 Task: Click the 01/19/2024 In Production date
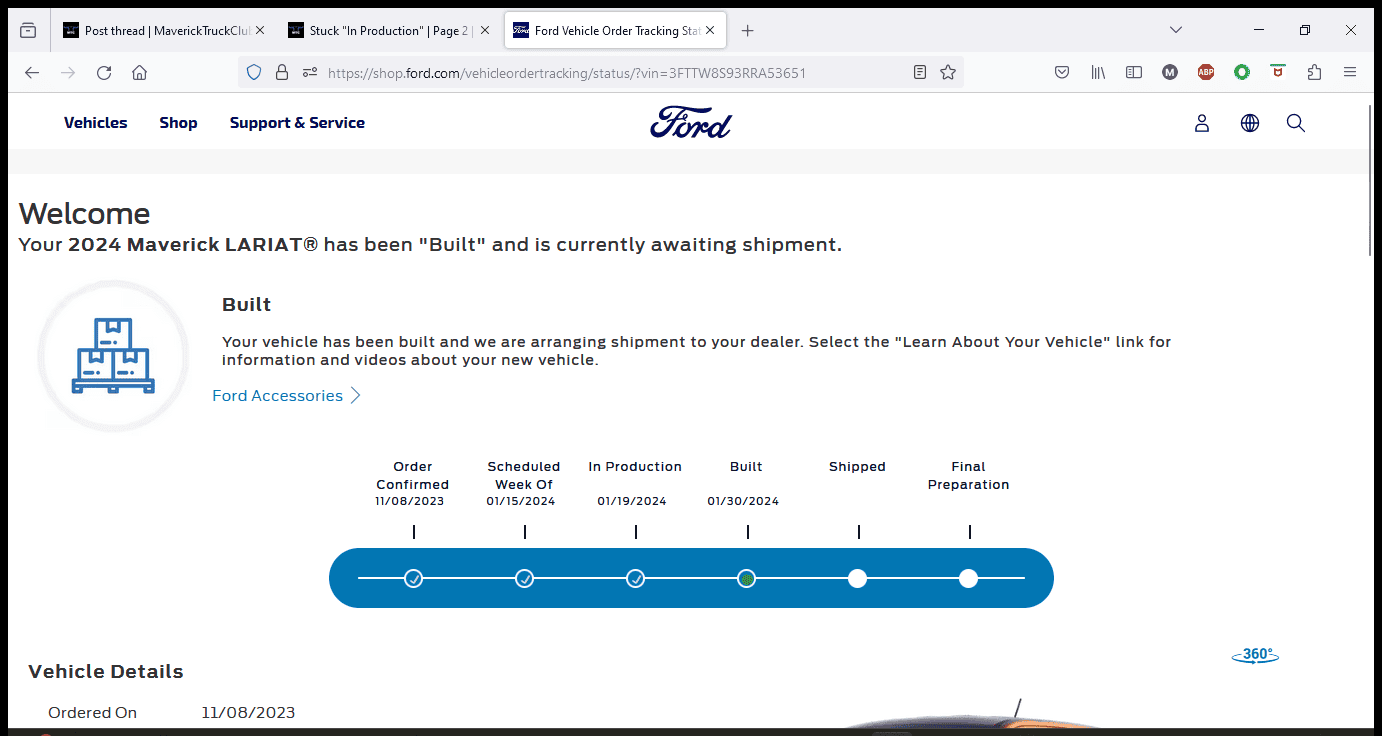pyautogui.click(x=632, y=501)
